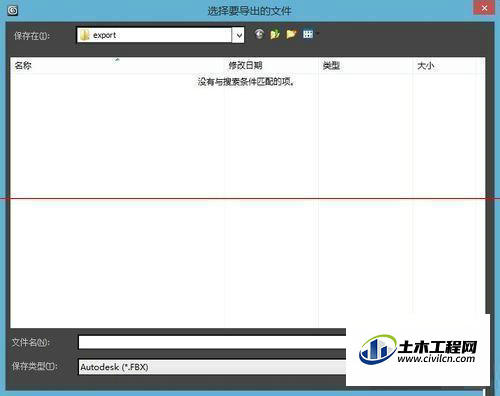Click the application icon in title bar

tap(13, 10)
